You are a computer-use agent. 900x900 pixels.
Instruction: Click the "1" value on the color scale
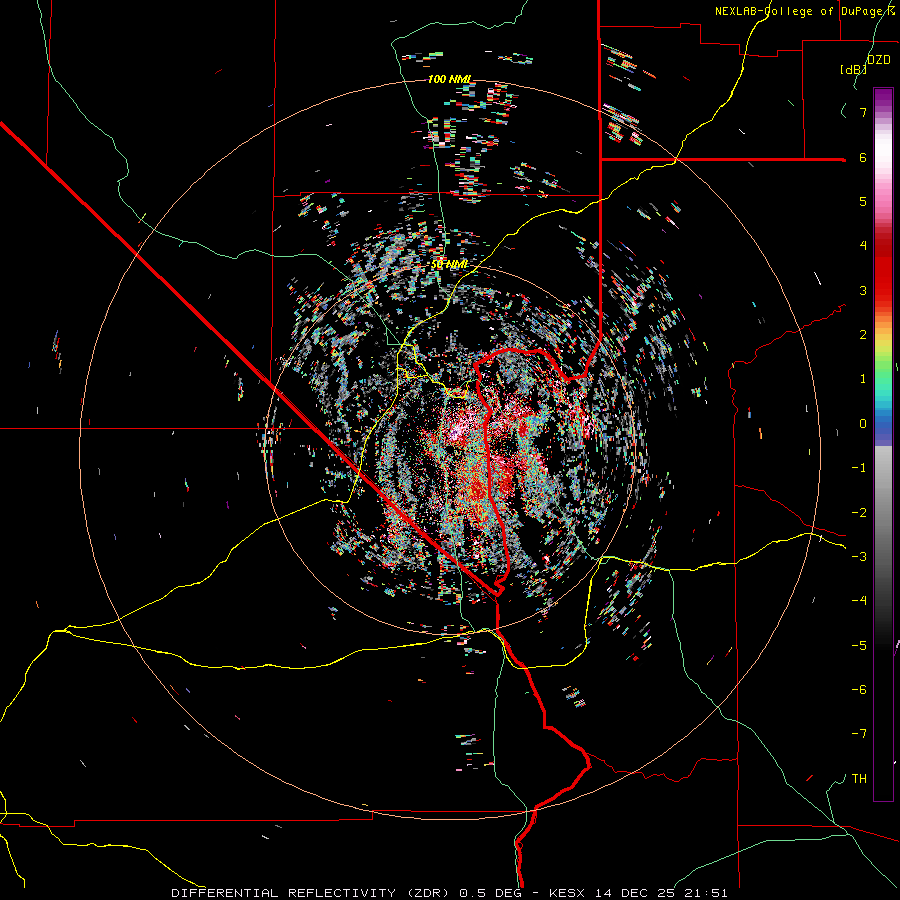point(863,379)
